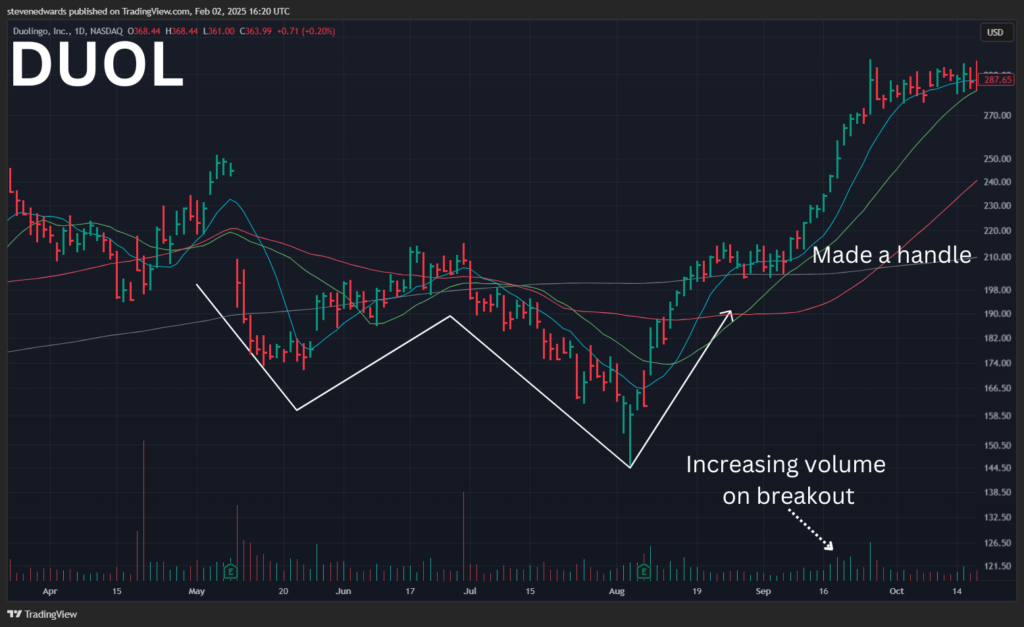Screen dimensions: 1024x627
Task: Click the 150.50 price axis label
Action: point(997,445)
